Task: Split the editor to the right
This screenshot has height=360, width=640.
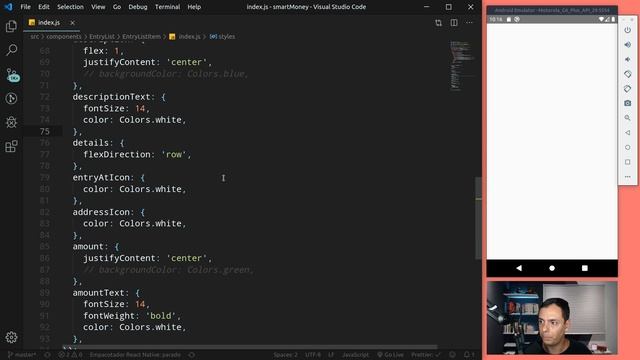Action: pyautogui.click(x=454, y=23)
